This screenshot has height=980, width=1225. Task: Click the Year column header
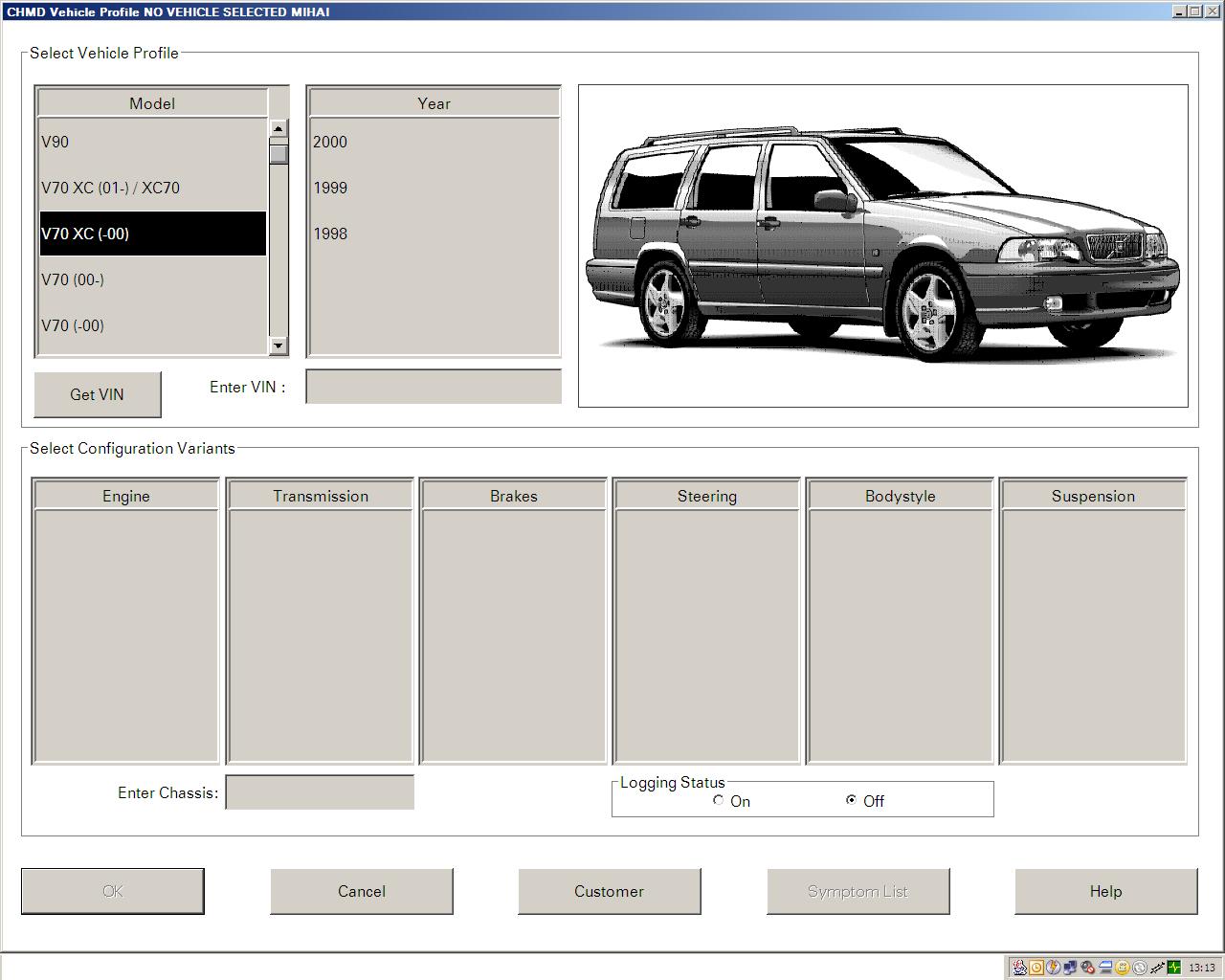coord(434,103)
